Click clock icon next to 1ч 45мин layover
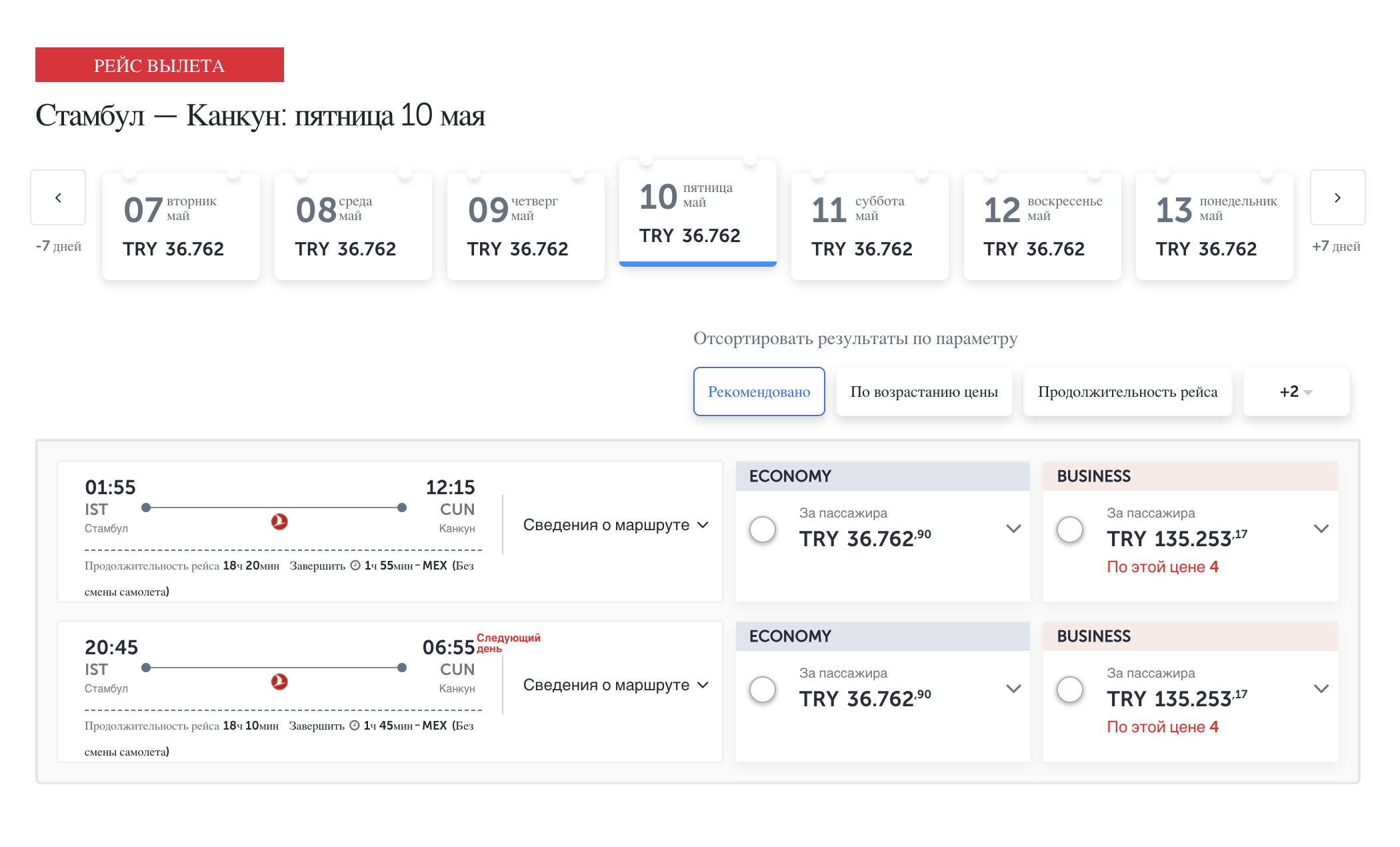Screen dimensions: 1400x847 point(355,726)
